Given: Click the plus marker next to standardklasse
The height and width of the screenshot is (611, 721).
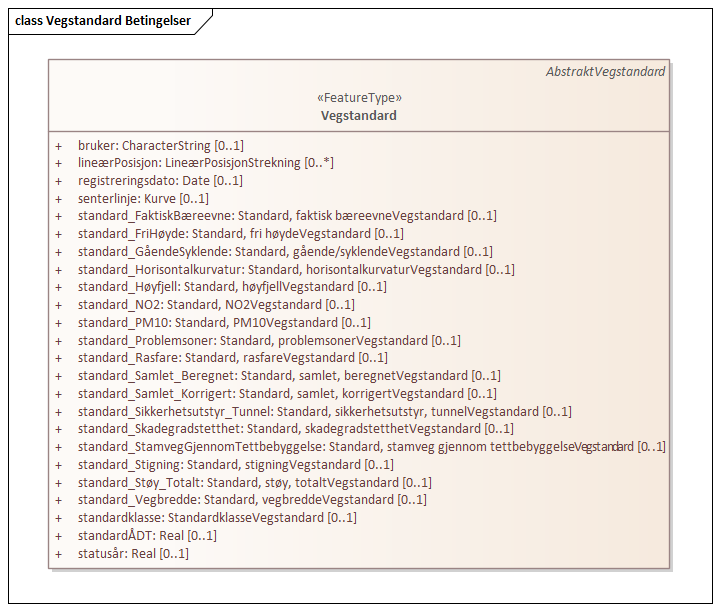Looking at the screenshot, I should [x=59, y=518].
